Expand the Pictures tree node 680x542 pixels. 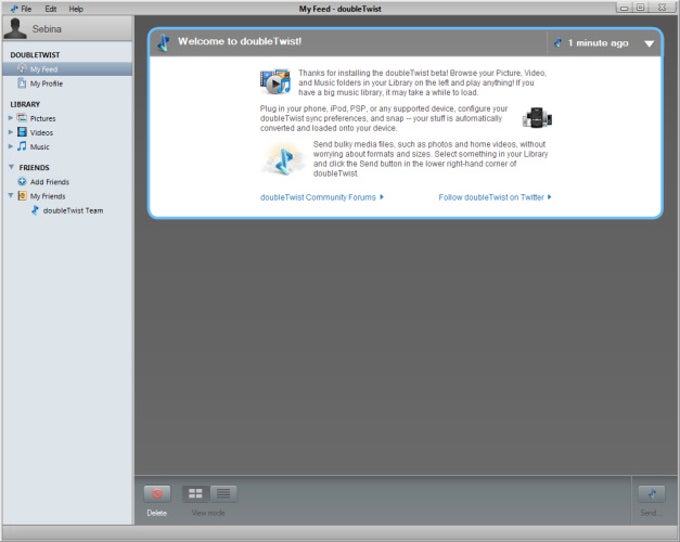[10, 118]
